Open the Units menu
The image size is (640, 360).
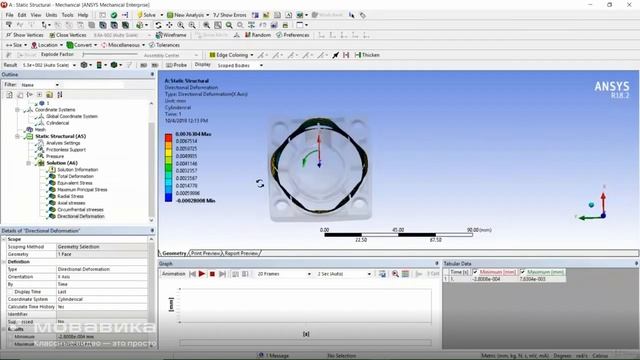51,15
